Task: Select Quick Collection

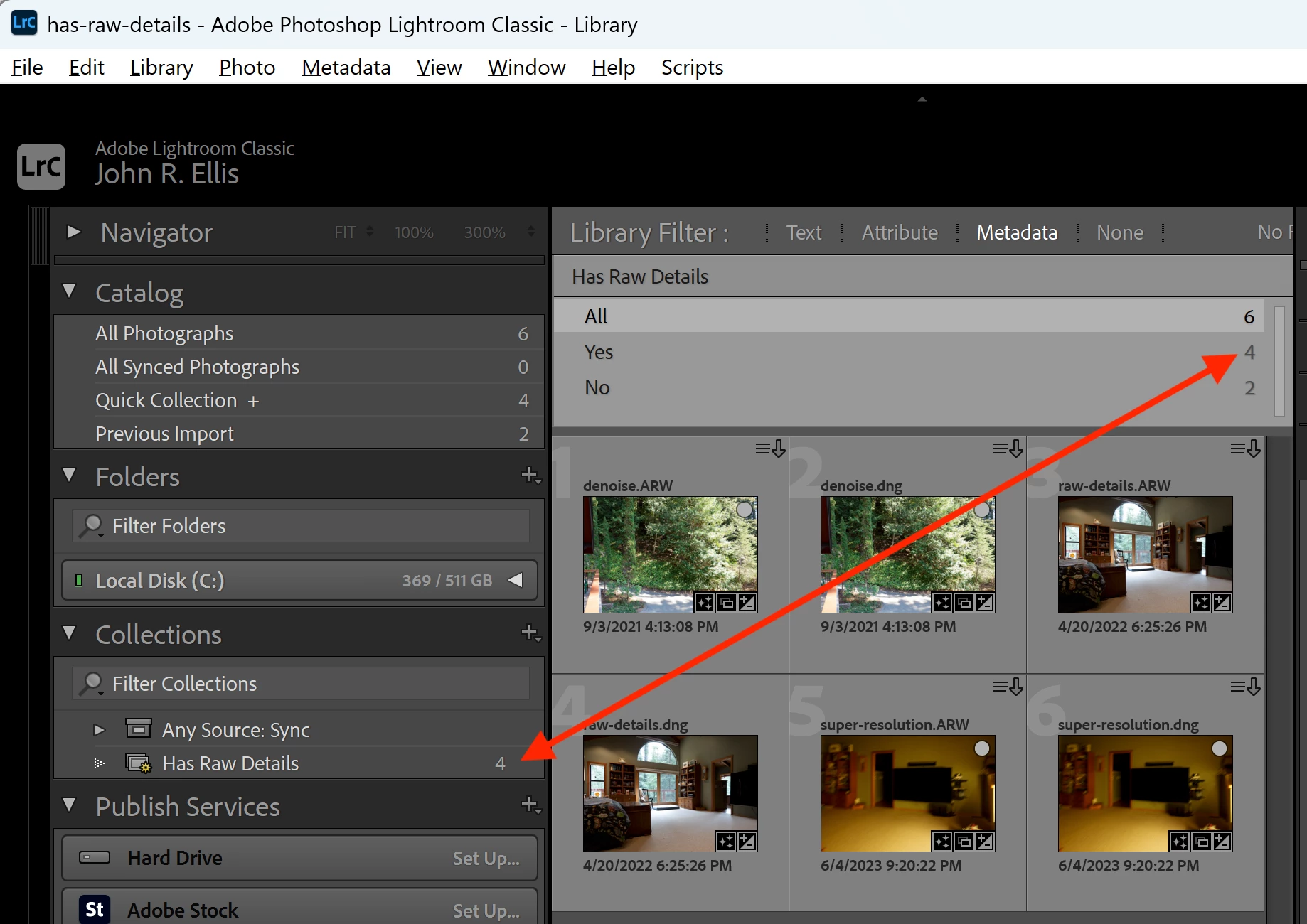Action: [299, 400]
